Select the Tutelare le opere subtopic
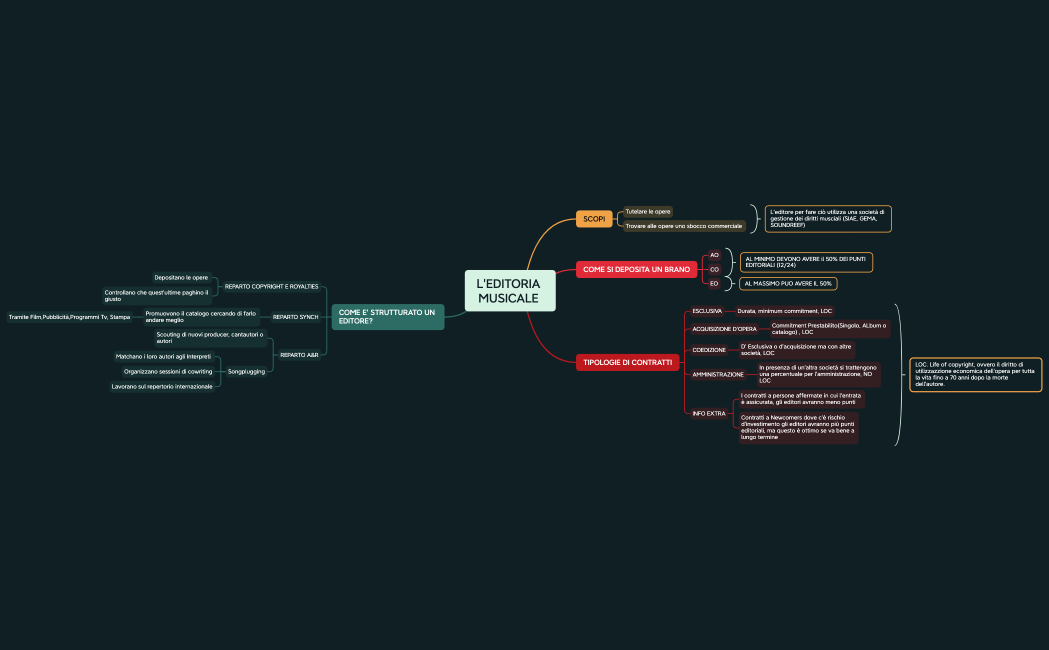The height and width of the screenshot is (650, 1049). [x=648, y=212]
